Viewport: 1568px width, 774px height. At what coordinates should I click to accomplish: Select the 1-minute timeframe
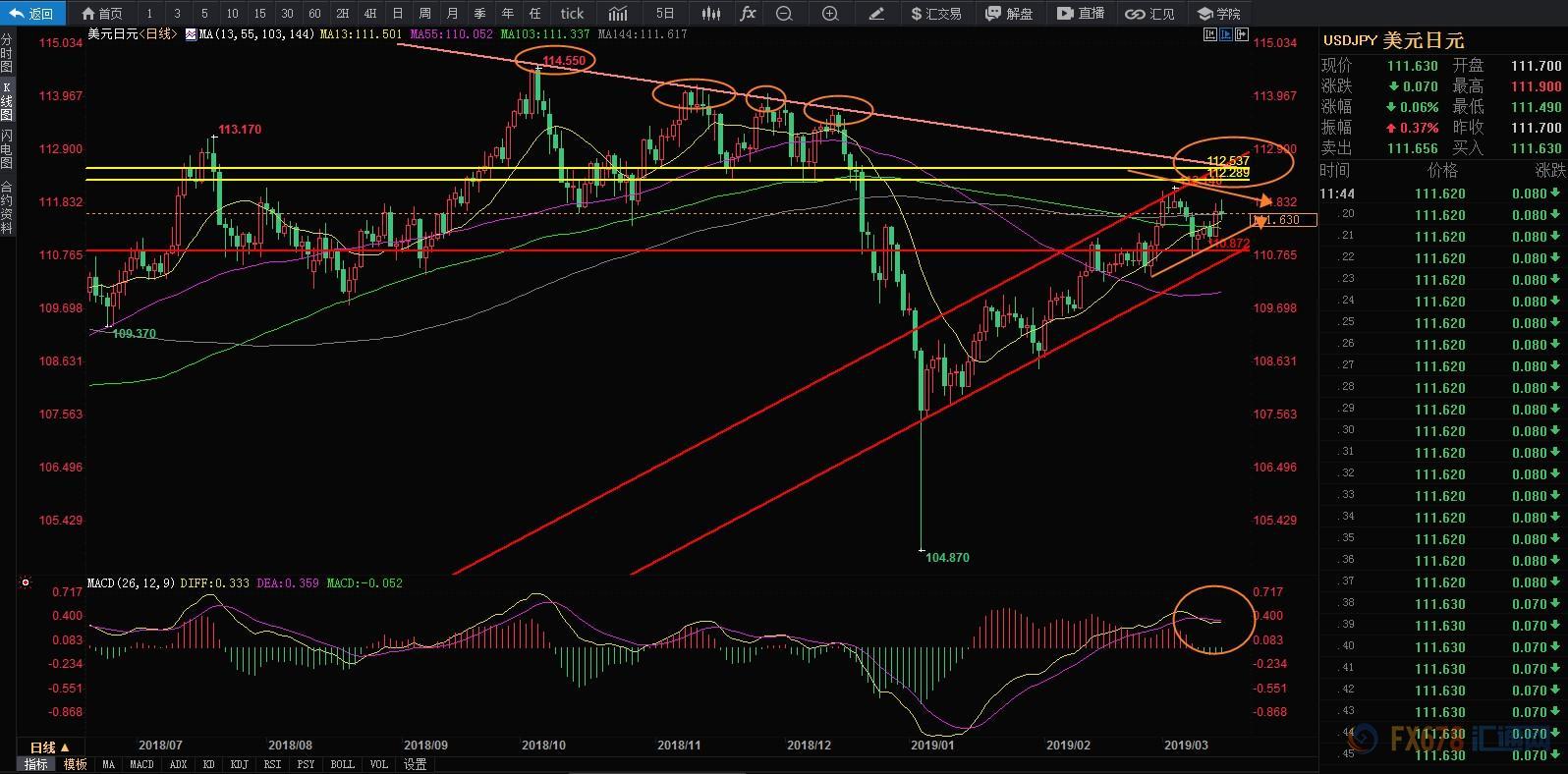149,13
